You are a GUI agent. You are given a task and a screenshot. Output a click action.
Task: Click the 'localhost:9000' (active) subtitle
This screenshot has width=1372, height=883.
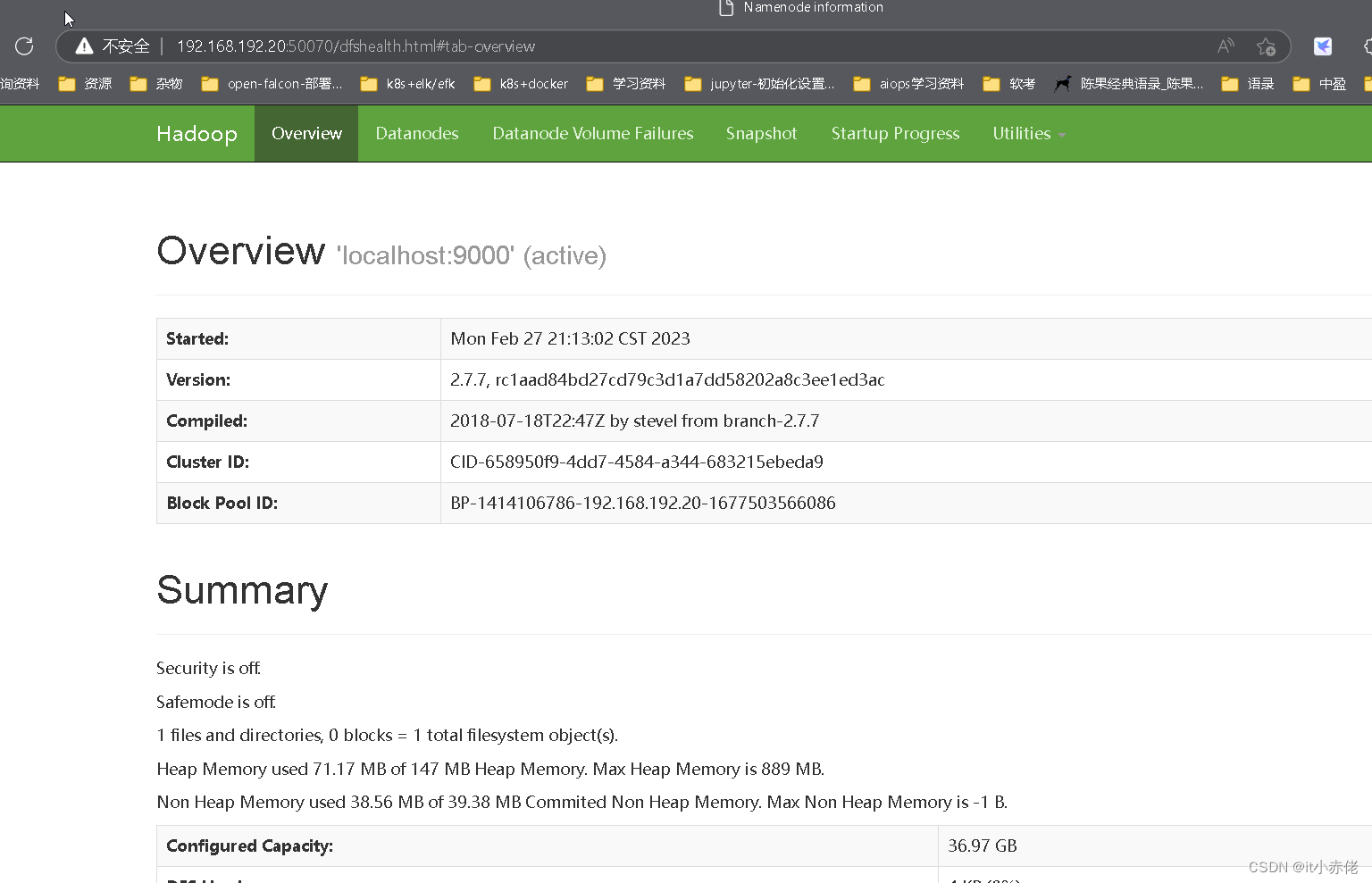pos(472,256)
